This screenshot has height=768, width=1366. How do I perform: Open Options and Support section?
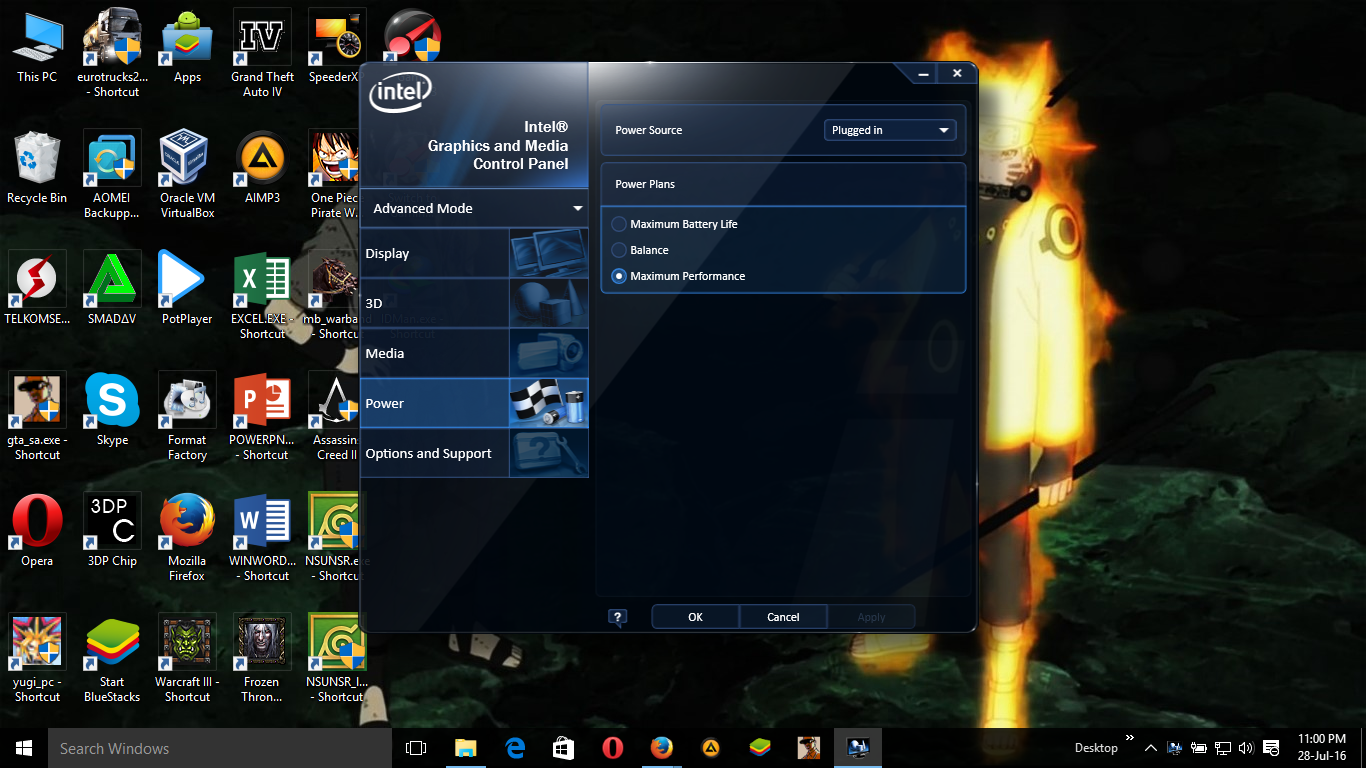tap(474, 453)
